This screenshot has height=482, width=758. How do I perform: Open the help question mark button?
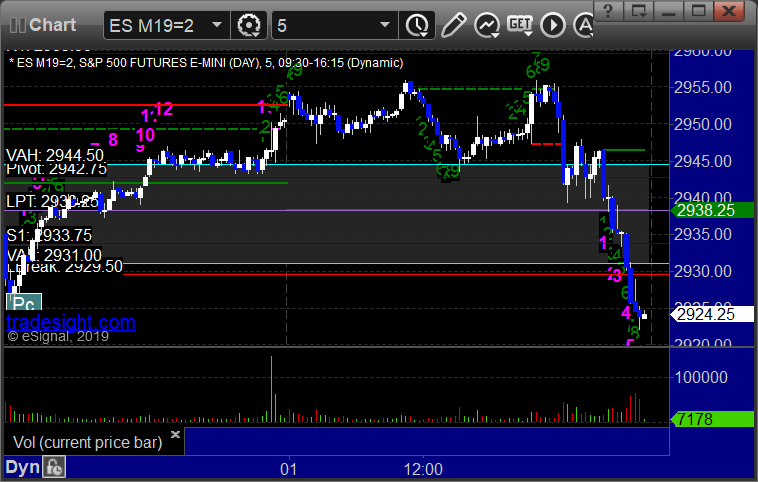pyautogui.click(x=608, y=11)
